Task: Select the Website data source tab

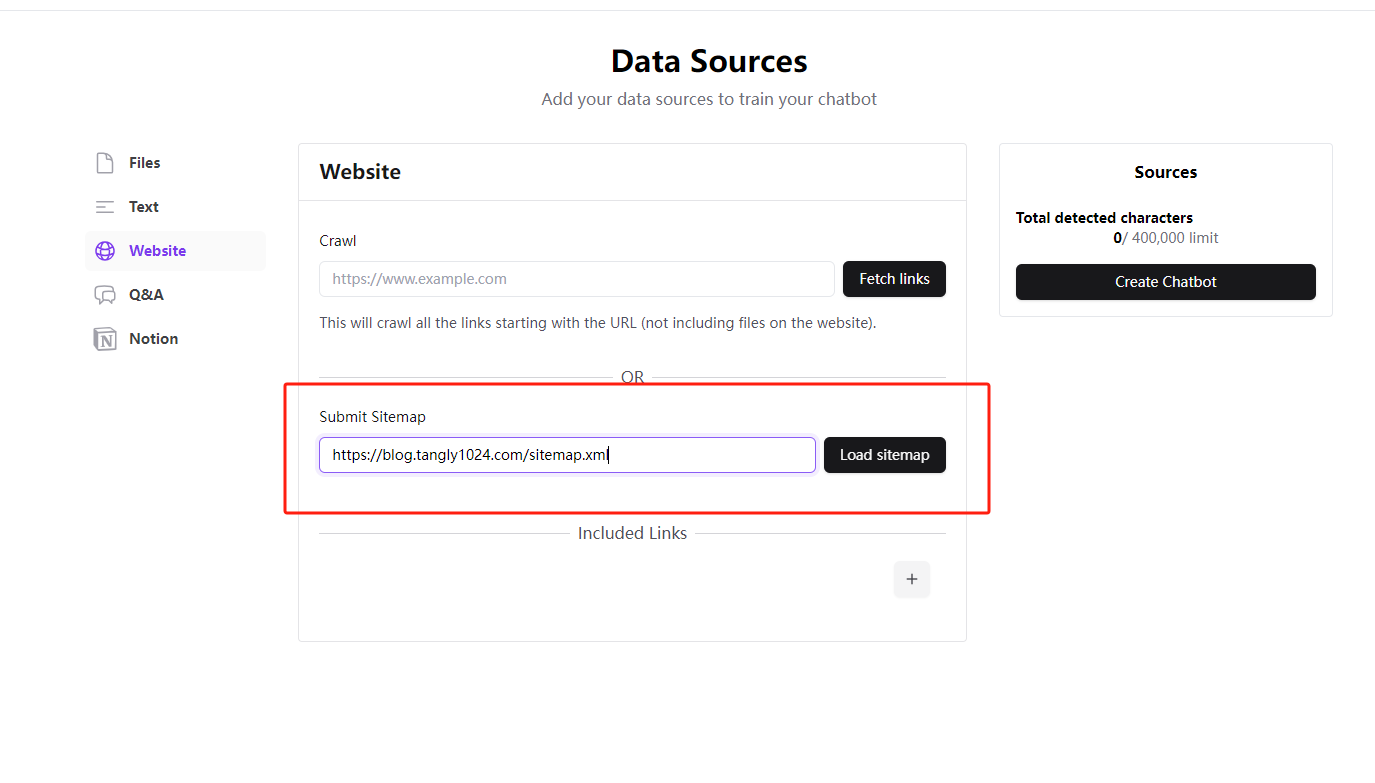Action: click(x=175, y=251)
